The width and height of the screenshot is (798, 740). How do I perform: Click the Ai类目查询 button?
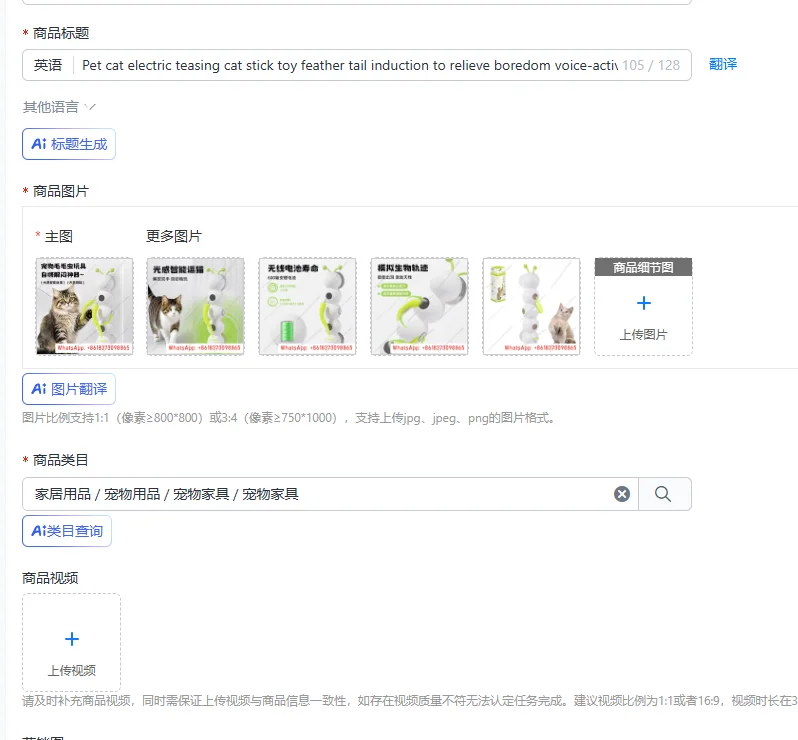point(67,531)
